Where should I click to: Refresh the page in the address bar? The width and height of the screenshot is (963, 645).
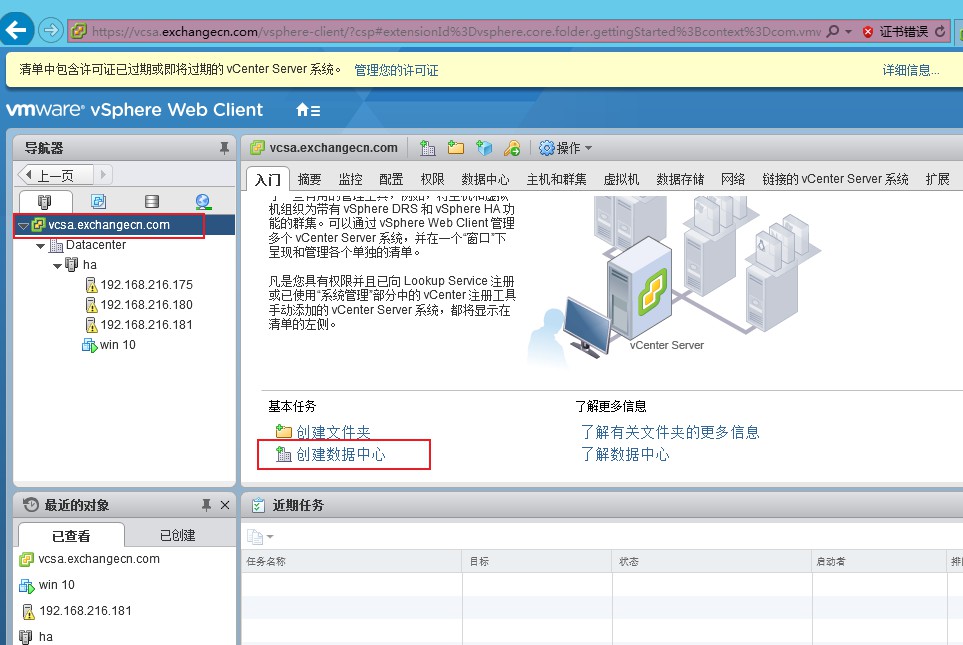[x=940, y=31]
